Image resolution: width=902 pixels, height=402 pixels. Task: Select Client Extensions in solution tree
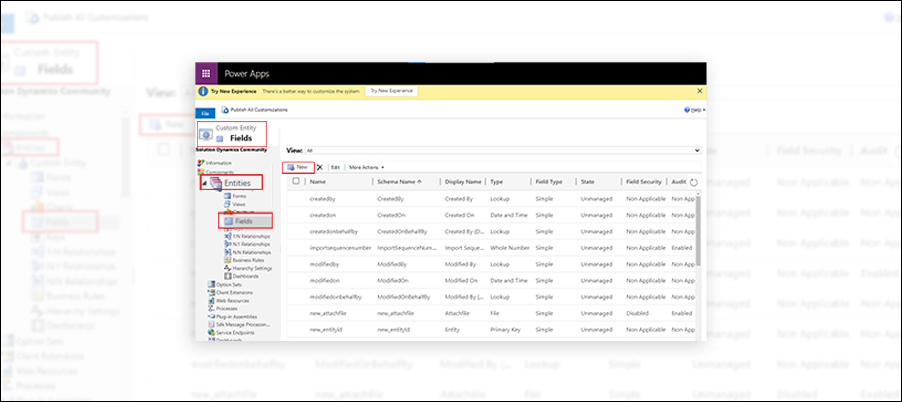pos(230,292)
